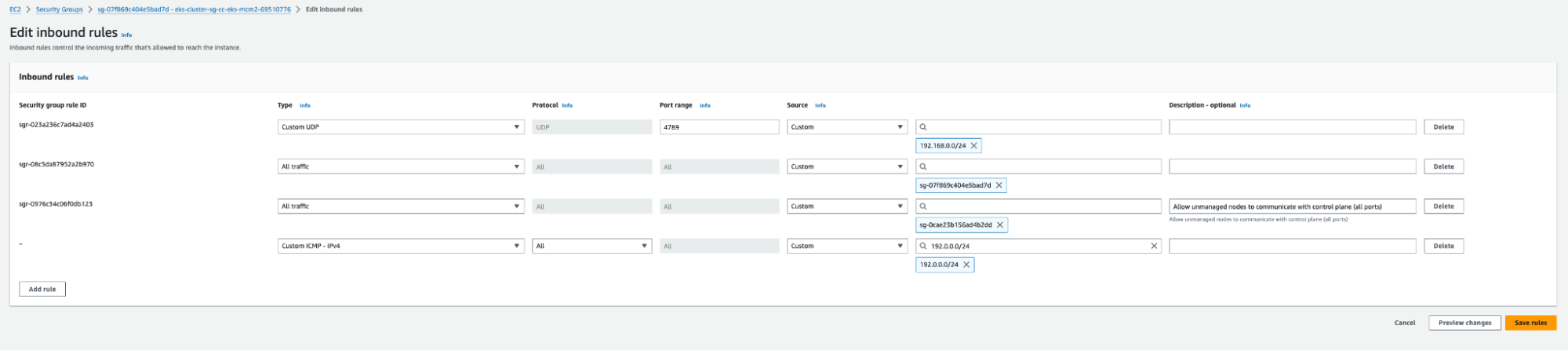The width and height of the screenshot is (1568, 351).
Task: Open Info link next to Source column
Action: (820, 105)
